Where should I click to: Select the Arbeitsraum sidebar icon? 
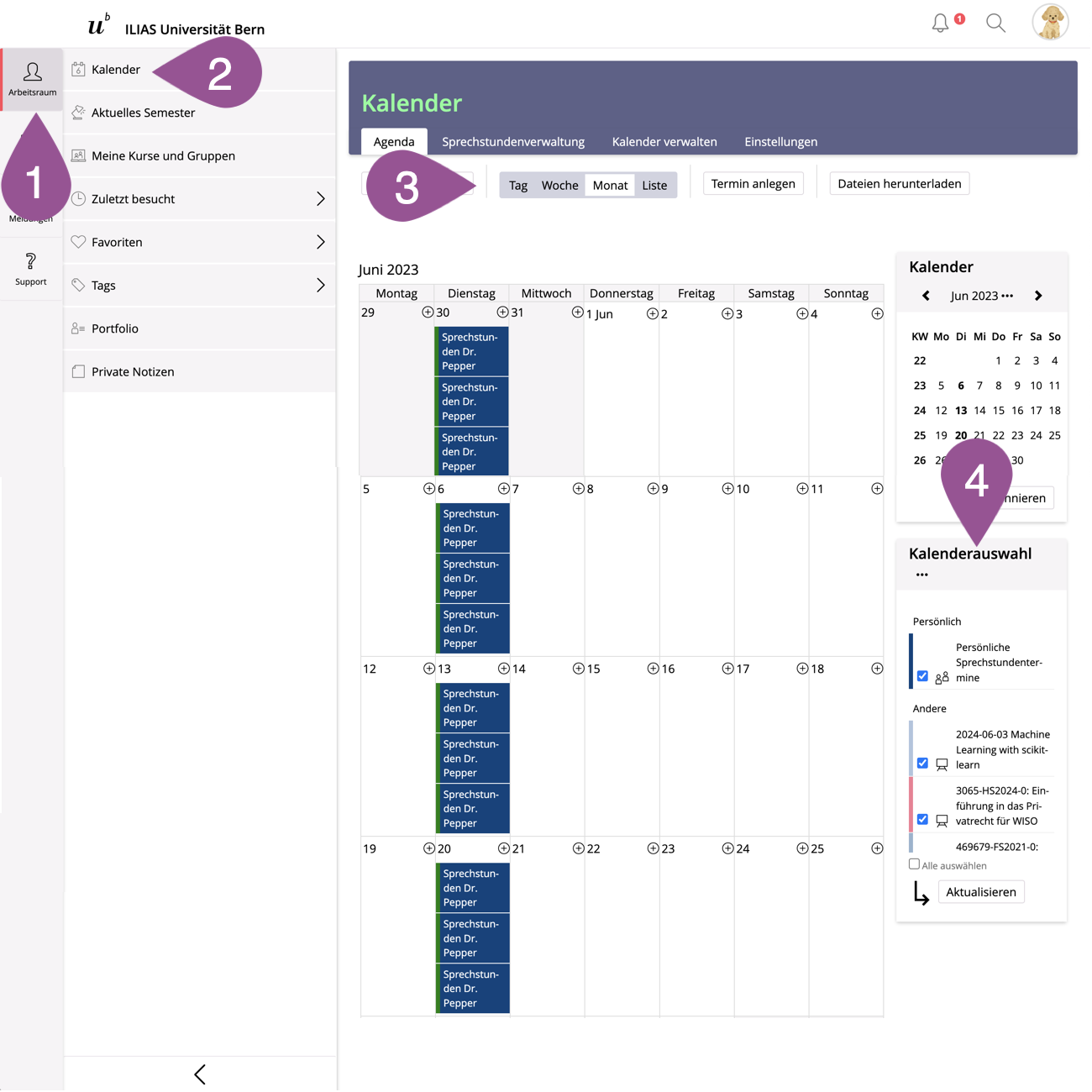(32, 80)
